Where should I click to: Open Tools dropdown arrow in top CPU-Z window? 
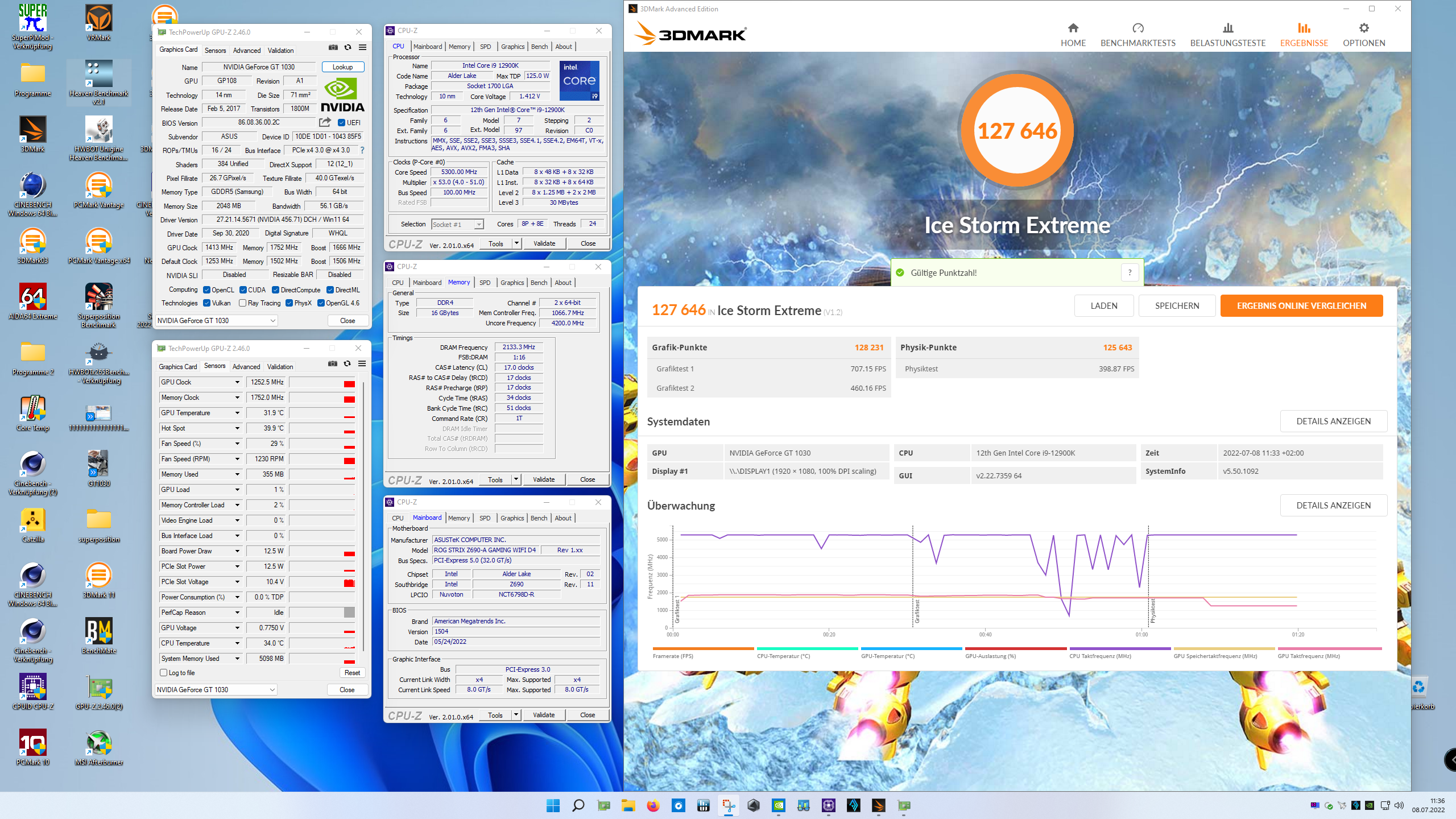click(516, 243)
